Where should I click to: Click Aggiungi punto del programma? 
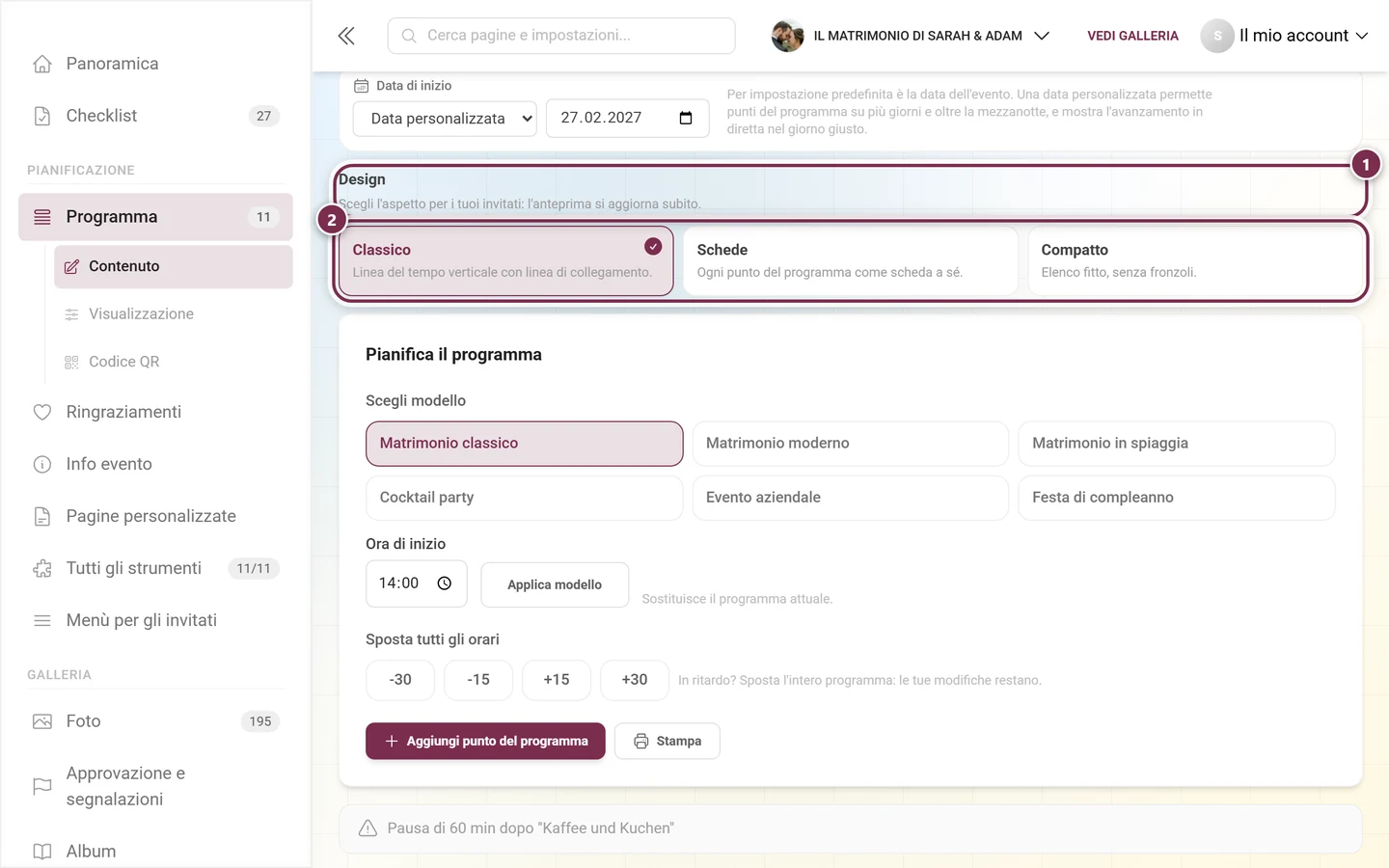pos(485,741)
